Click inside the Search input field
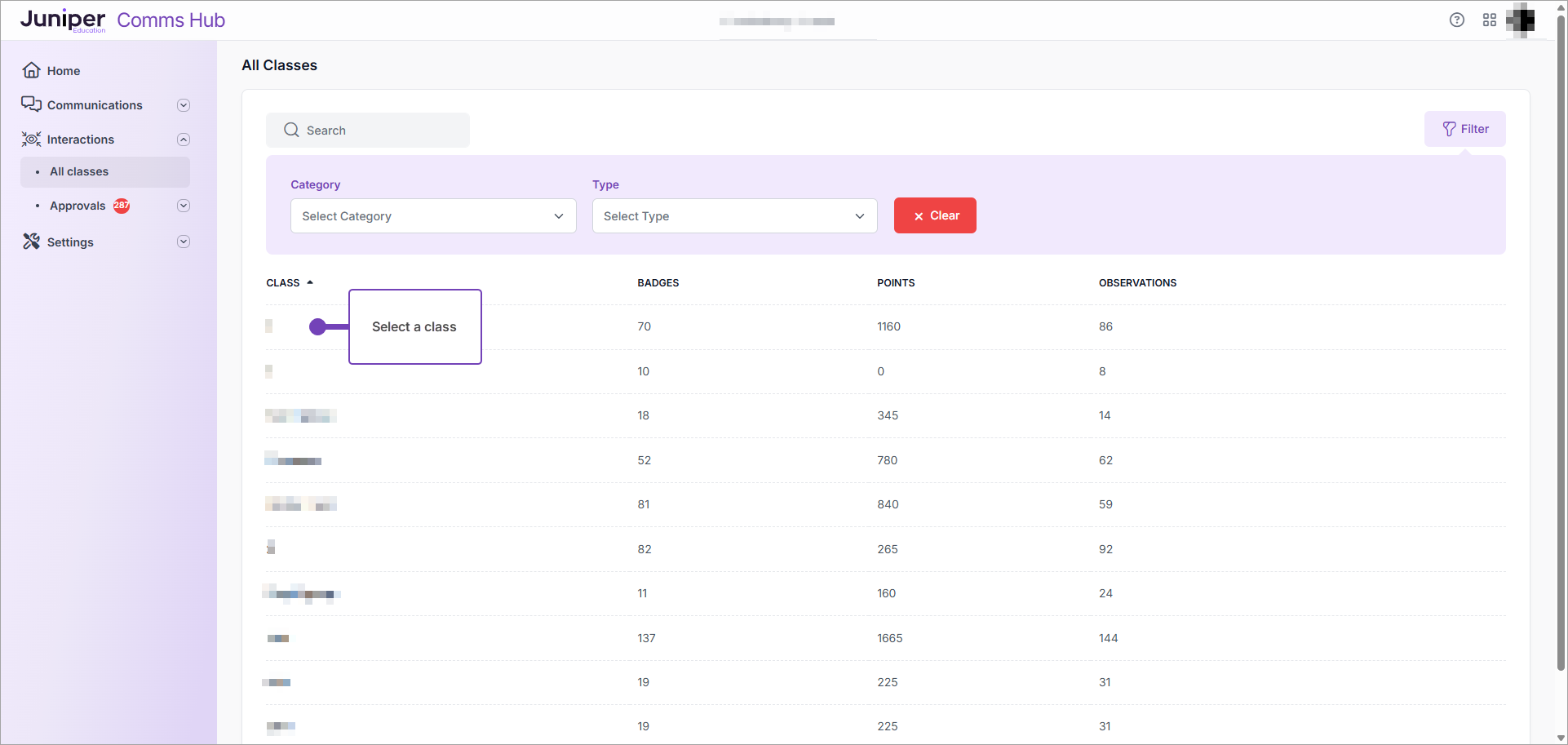 tap(375, 130)
